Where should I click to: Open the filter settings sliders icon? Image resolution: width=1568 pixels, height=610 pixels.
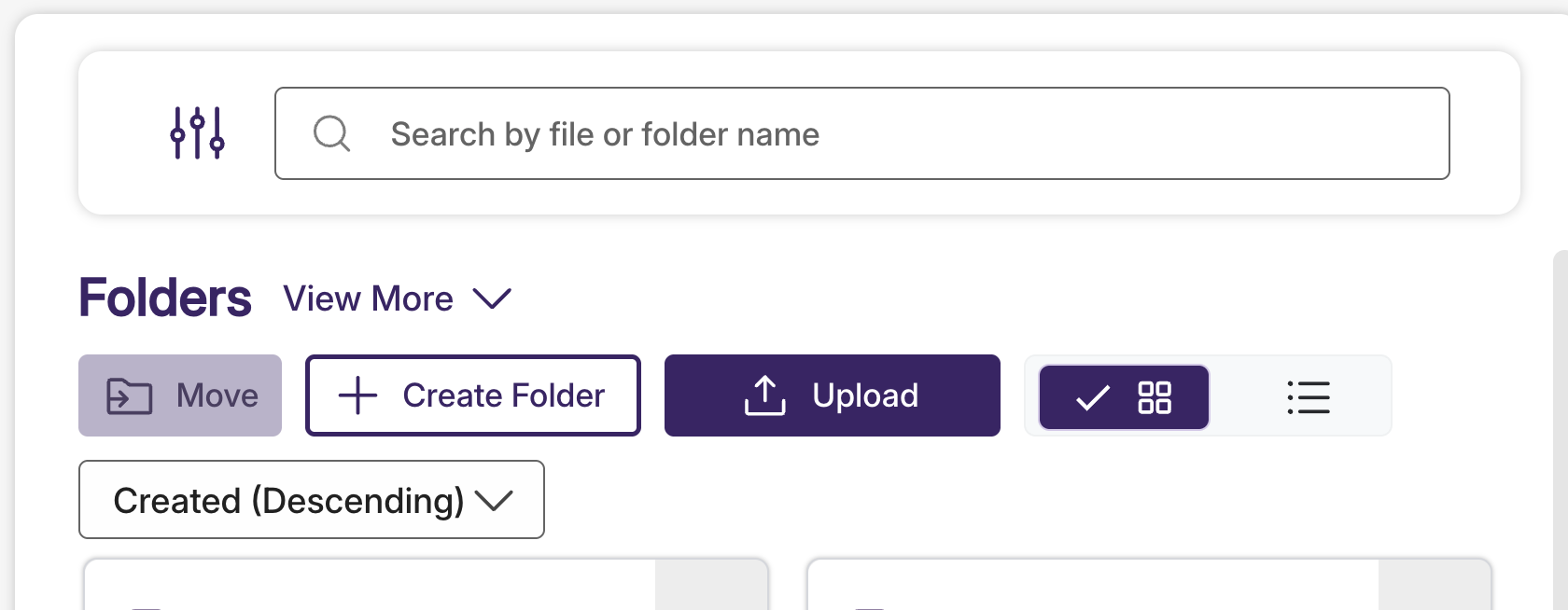coord(197,132)
